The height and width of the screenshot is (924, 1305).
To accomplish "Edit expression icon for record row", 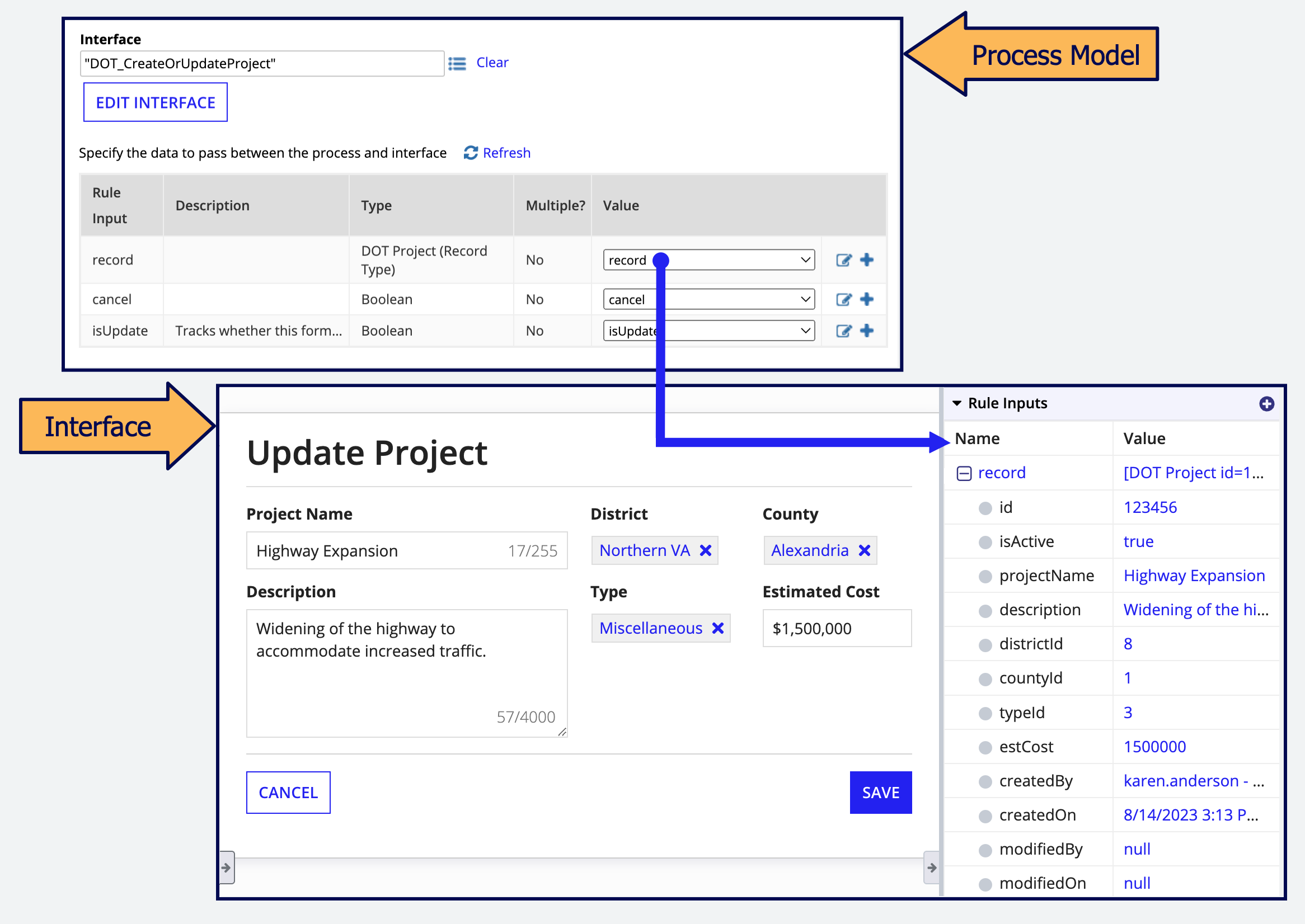I will 843,260.
